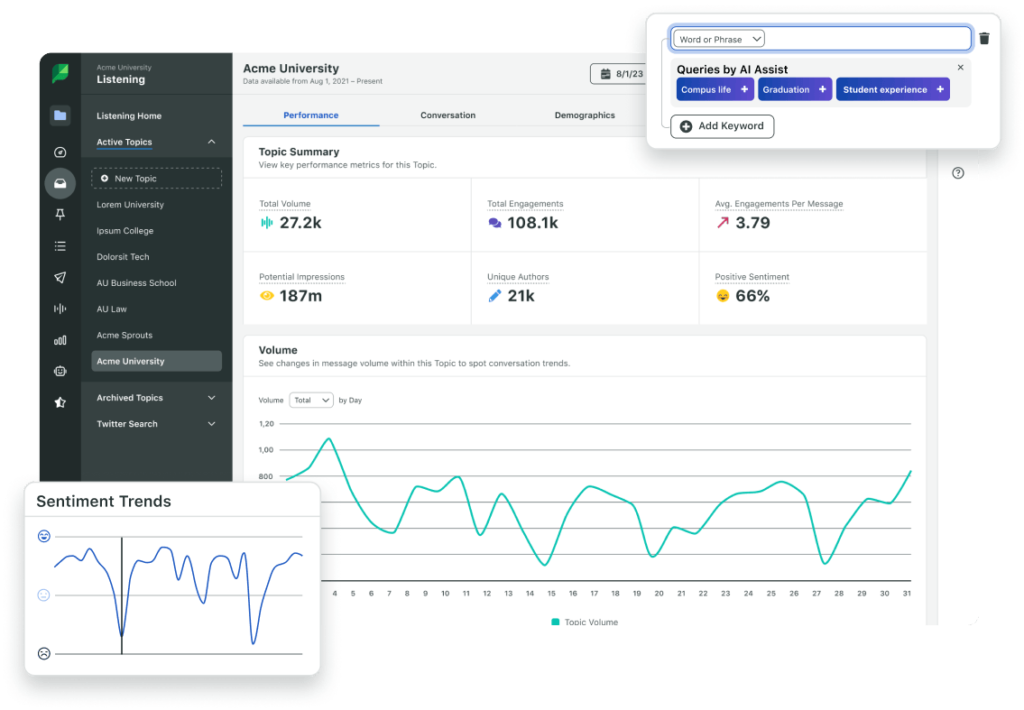Collapse the Active Topics section
1024x710 pixels.
point(210,141)
